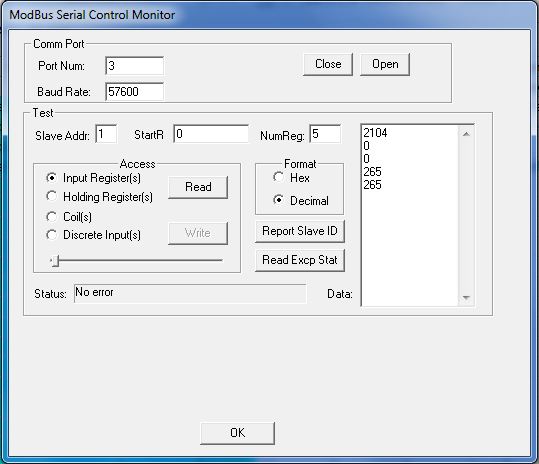This screenshot has width=539, height=464.
Task: Click the Baud Rate input field
Action: (135, 91)
